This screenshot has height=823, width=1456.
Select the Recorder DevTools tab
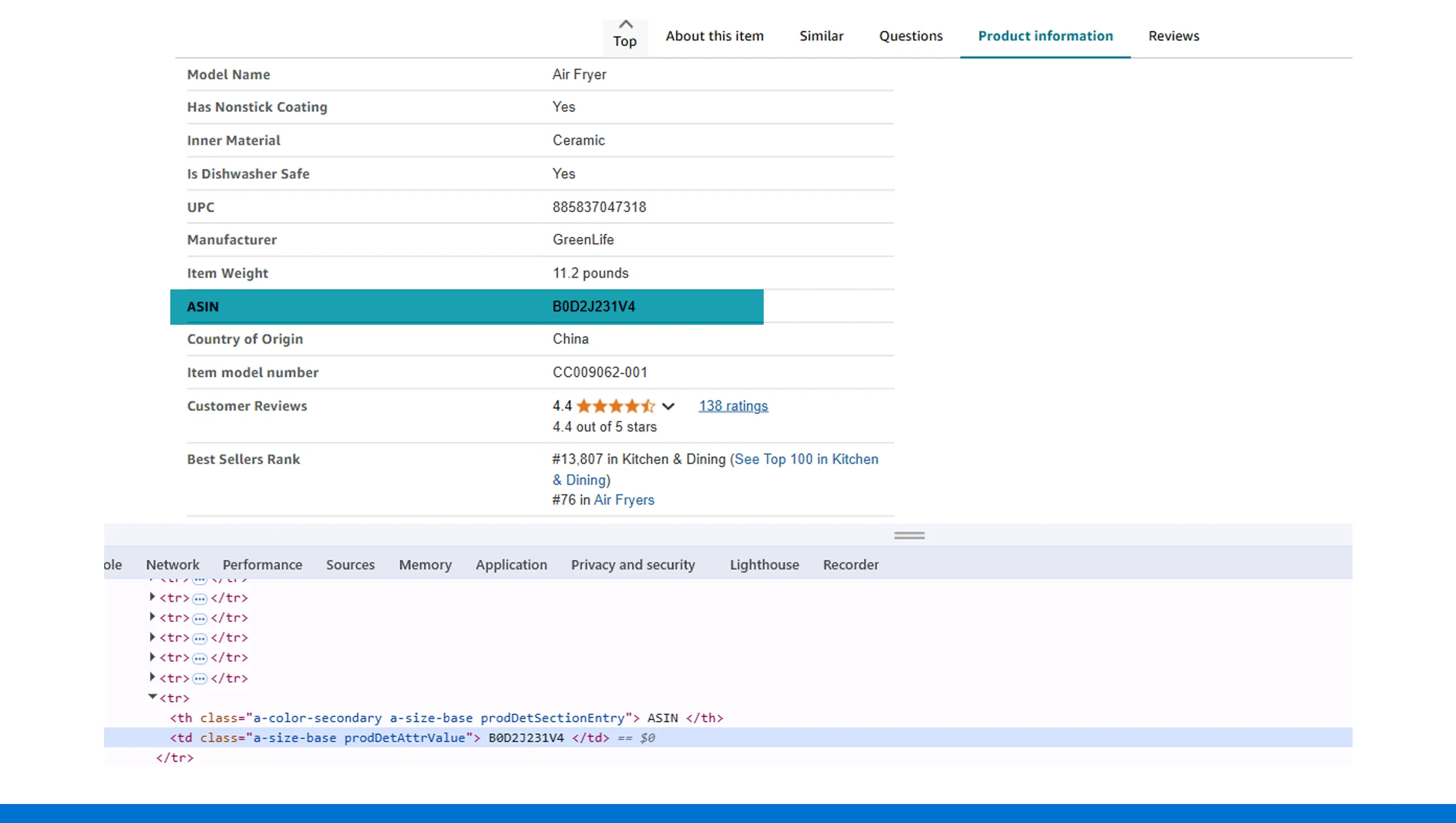pos(850,564)
